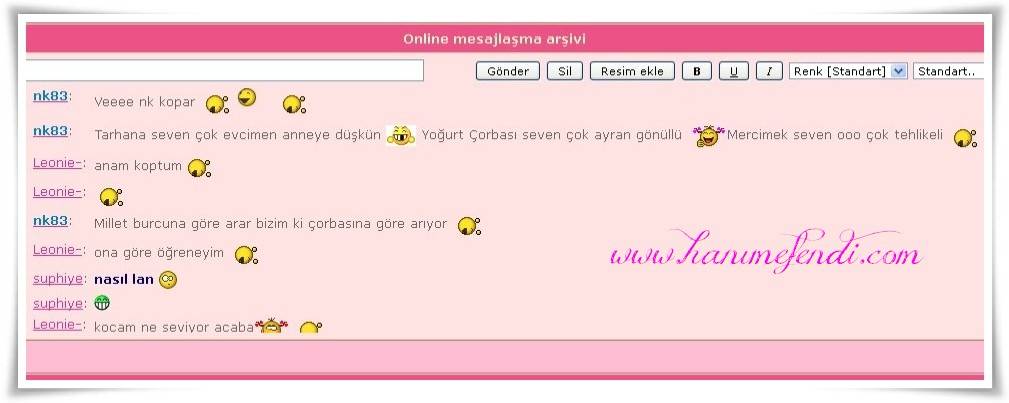
Task: Open suphiye profile beside 'nasıl lan'
Action: [x=58, y=279]
